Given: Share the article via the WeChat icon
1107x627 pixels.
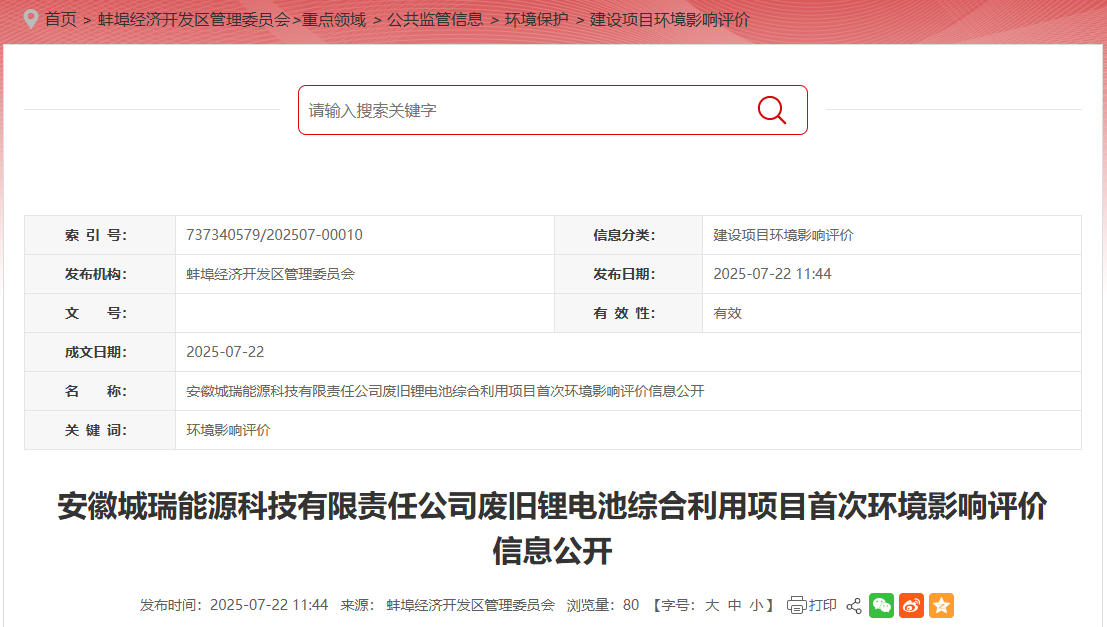Looking at the screenshot, I should click(x=881, y=605).
